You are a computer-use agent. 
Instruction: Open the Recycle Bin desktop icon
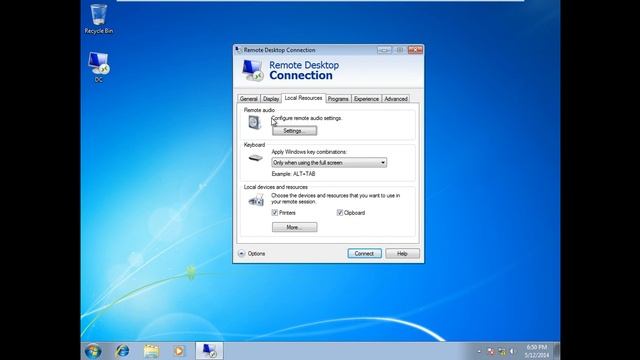tap(98, 19)
